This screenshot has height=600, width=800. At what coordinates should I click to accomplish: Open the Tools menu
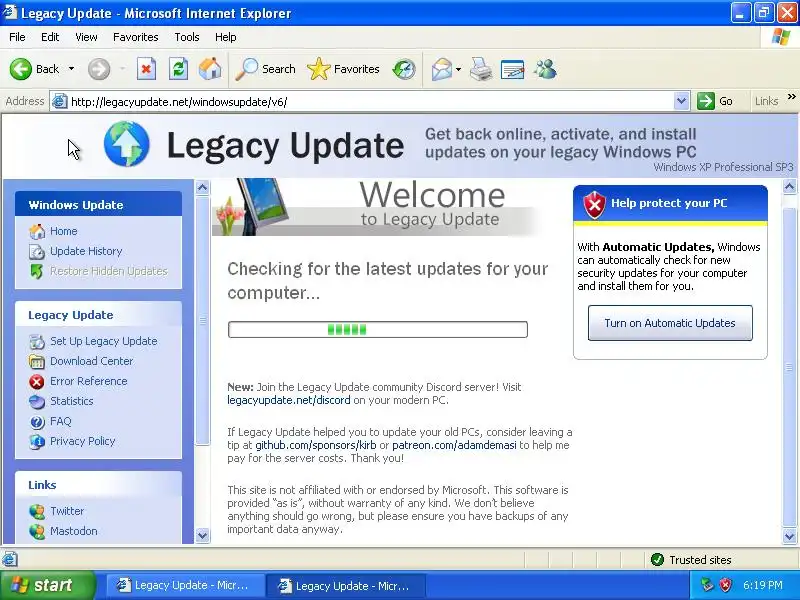(x=187, y=37)
